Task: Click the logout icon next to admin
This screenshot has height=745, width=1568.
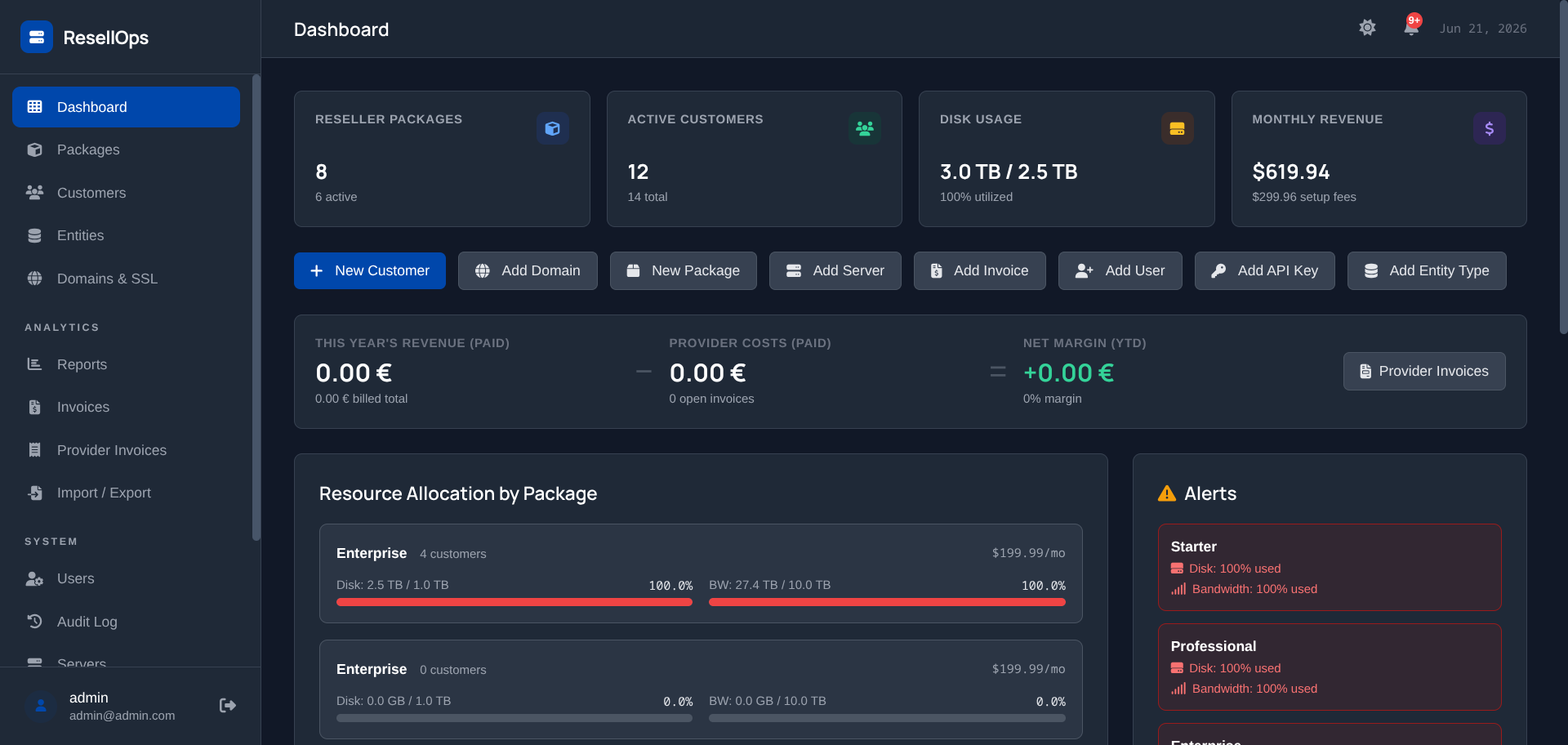Action: coord(228,705)
